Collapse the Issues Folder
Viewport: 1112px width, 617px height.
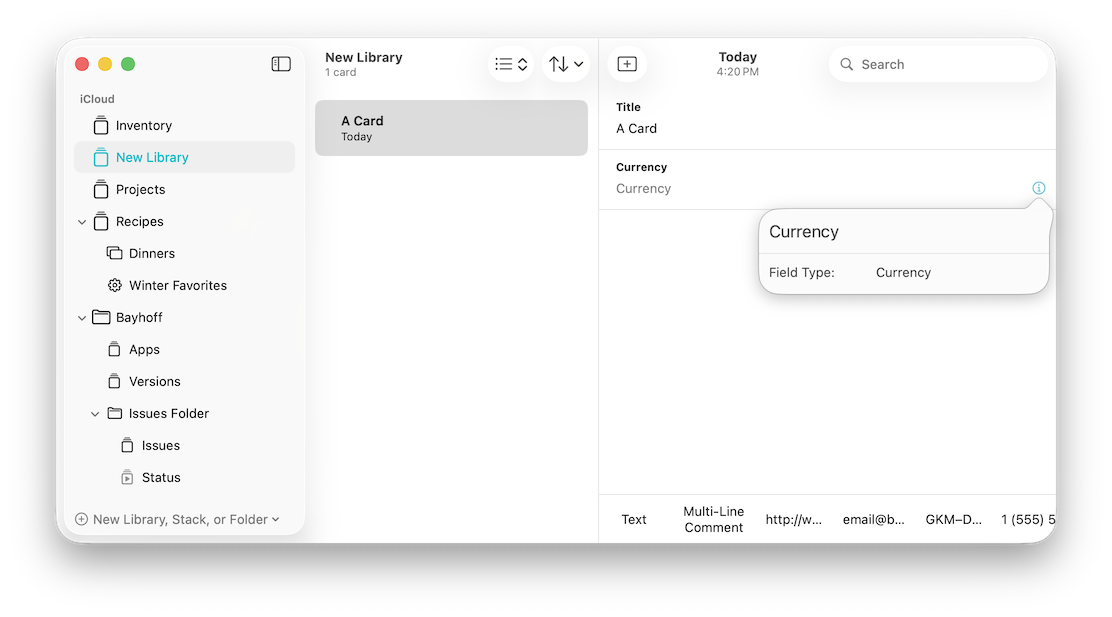(95, 413)
